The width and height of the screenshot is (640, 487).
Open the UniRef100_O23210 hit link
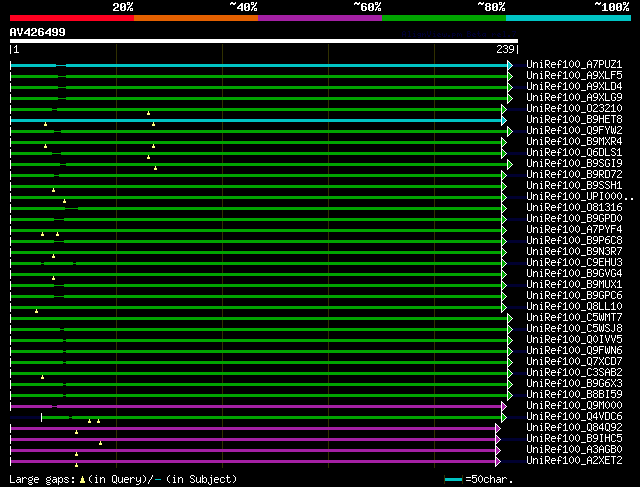tap(574, 109)
